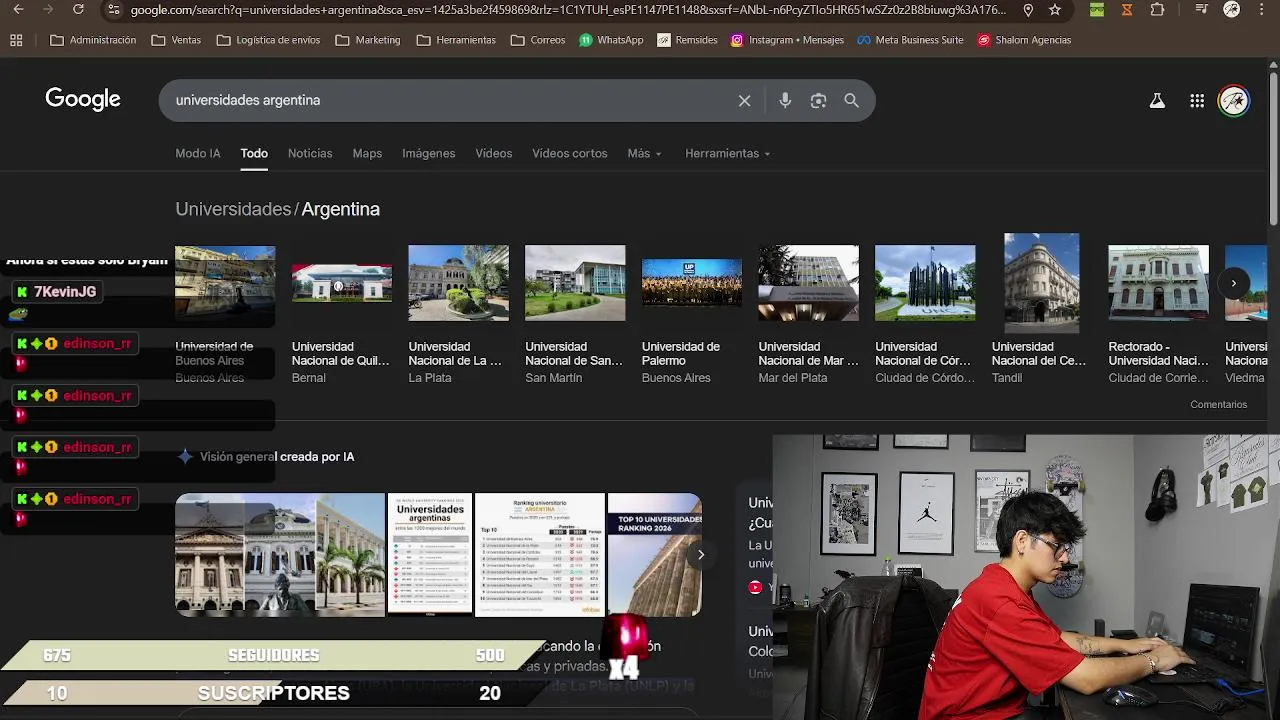Switch to the Noticias tab
The image size is (1280, 720).
310,153
